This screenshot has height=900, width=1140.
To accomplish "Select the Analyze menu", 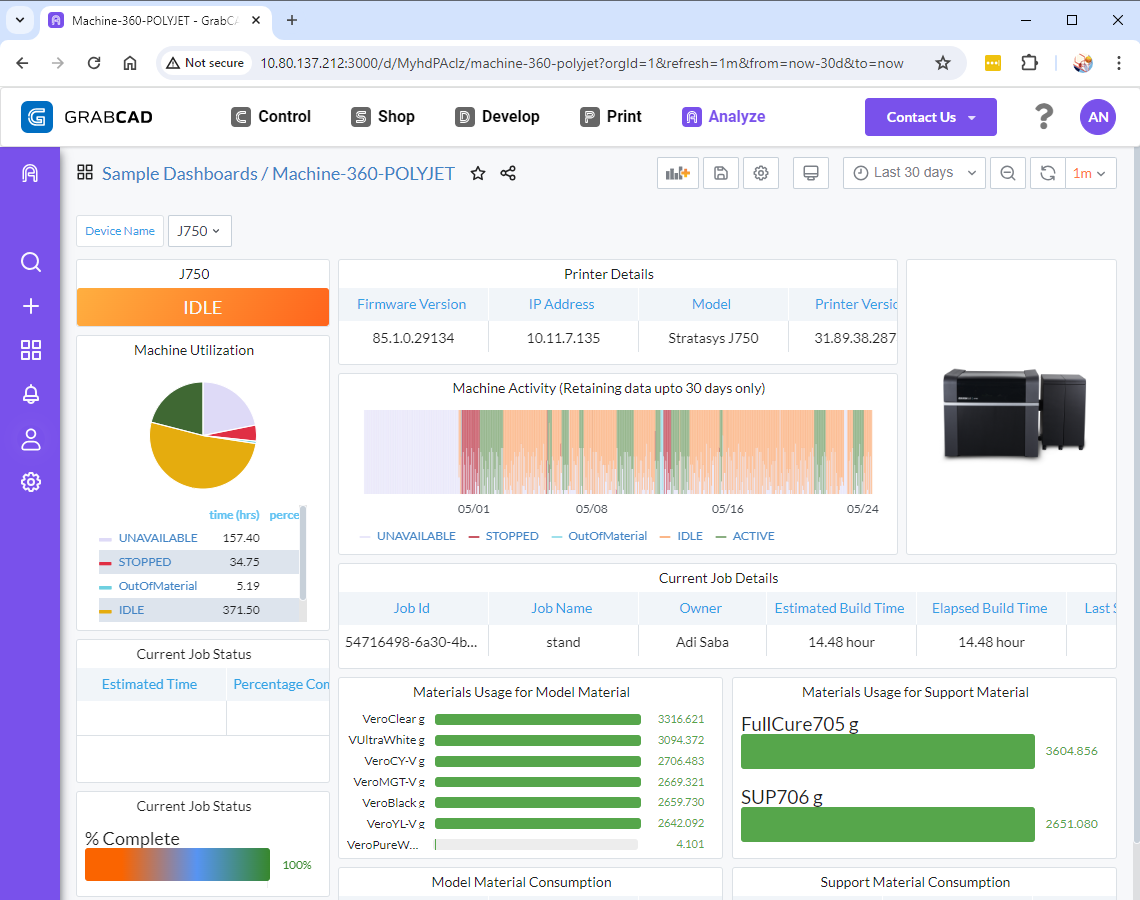I will point(723,116).
